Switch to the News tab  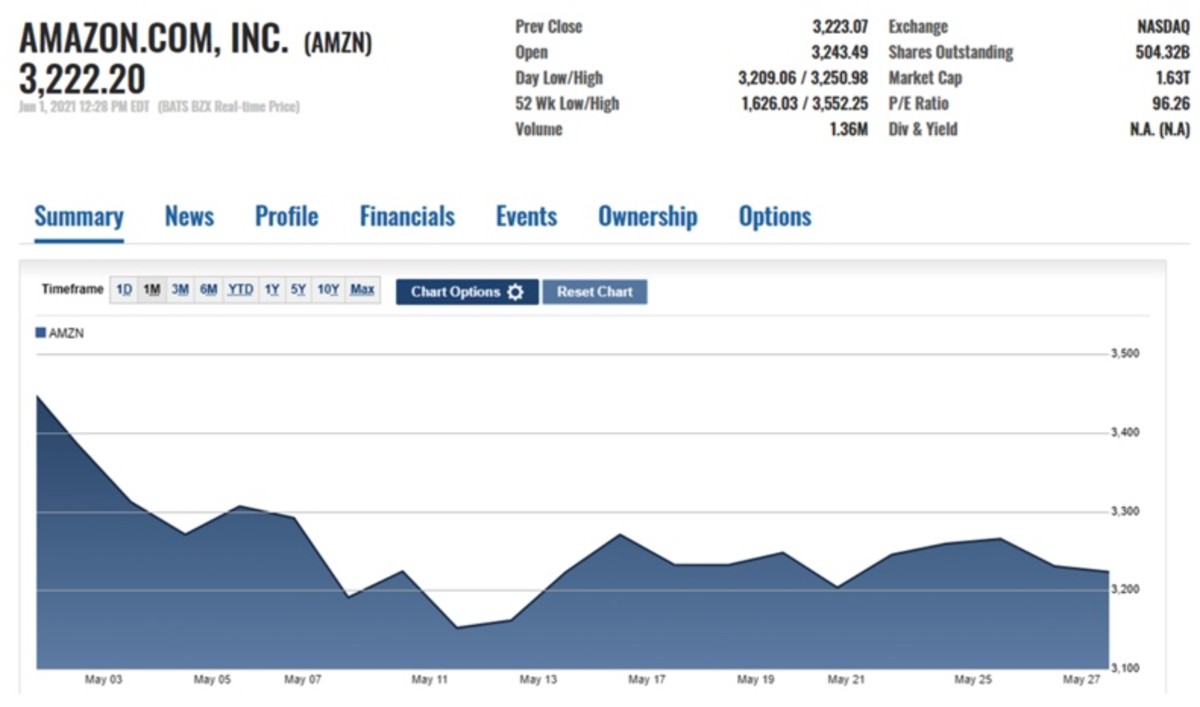[x=189, y=217]
